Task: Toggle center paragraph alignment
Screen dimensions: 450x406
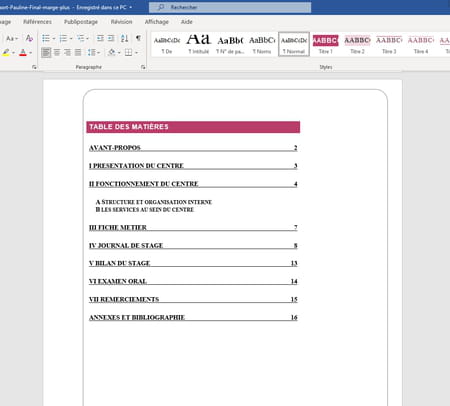Action: [57, 52]
